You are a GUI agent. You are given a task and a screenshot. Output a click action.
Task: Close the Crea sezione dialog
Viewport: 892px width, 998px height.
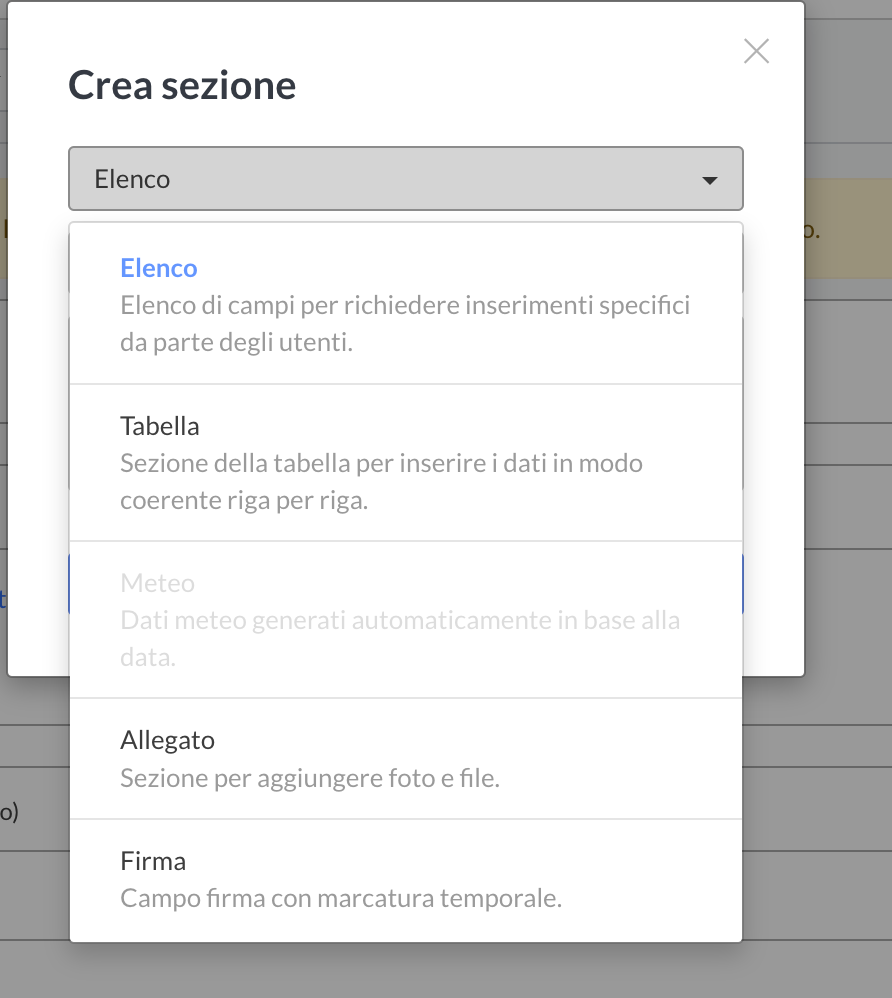tap(756, 52)
